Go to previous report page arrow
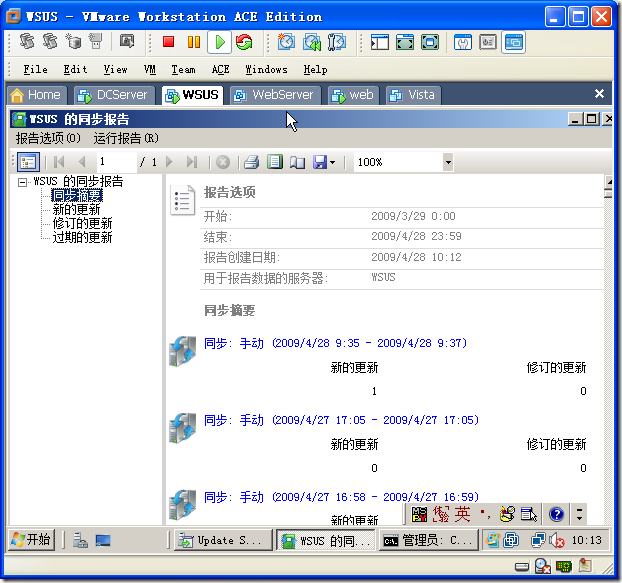The height and width of the screenshot is (583, 622). coord(82,162)
